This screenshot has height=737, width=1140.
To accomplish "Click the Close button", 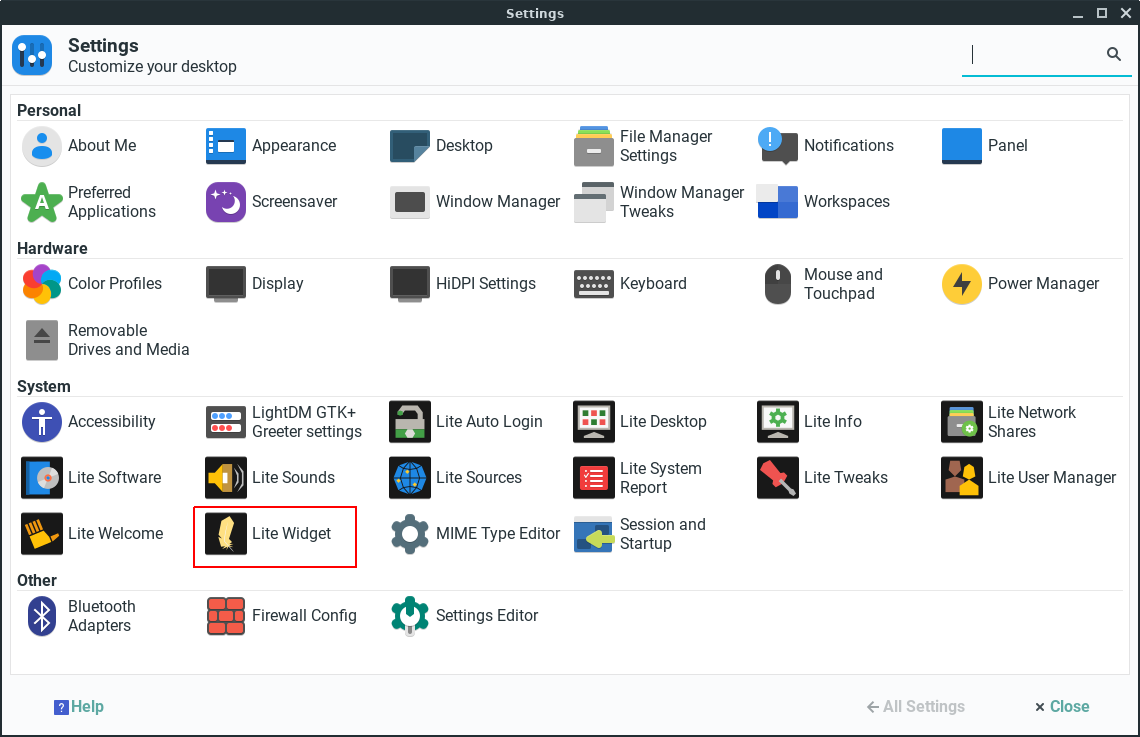I will tap(1061, 706).
